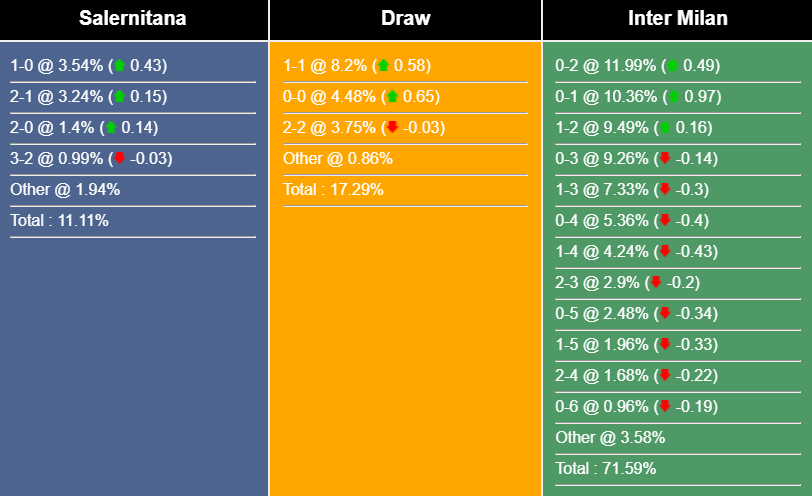
Task: Click the Draw Total 17.29% row
Action: (x=333, y=190)
